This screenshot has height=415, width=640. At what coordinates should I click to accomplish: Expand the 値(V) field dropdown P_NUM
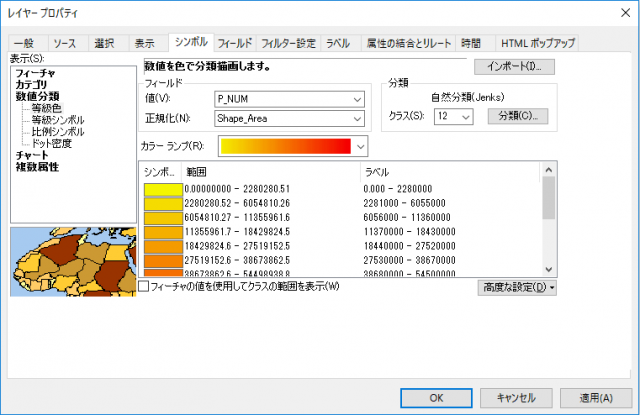click(289, 99)
